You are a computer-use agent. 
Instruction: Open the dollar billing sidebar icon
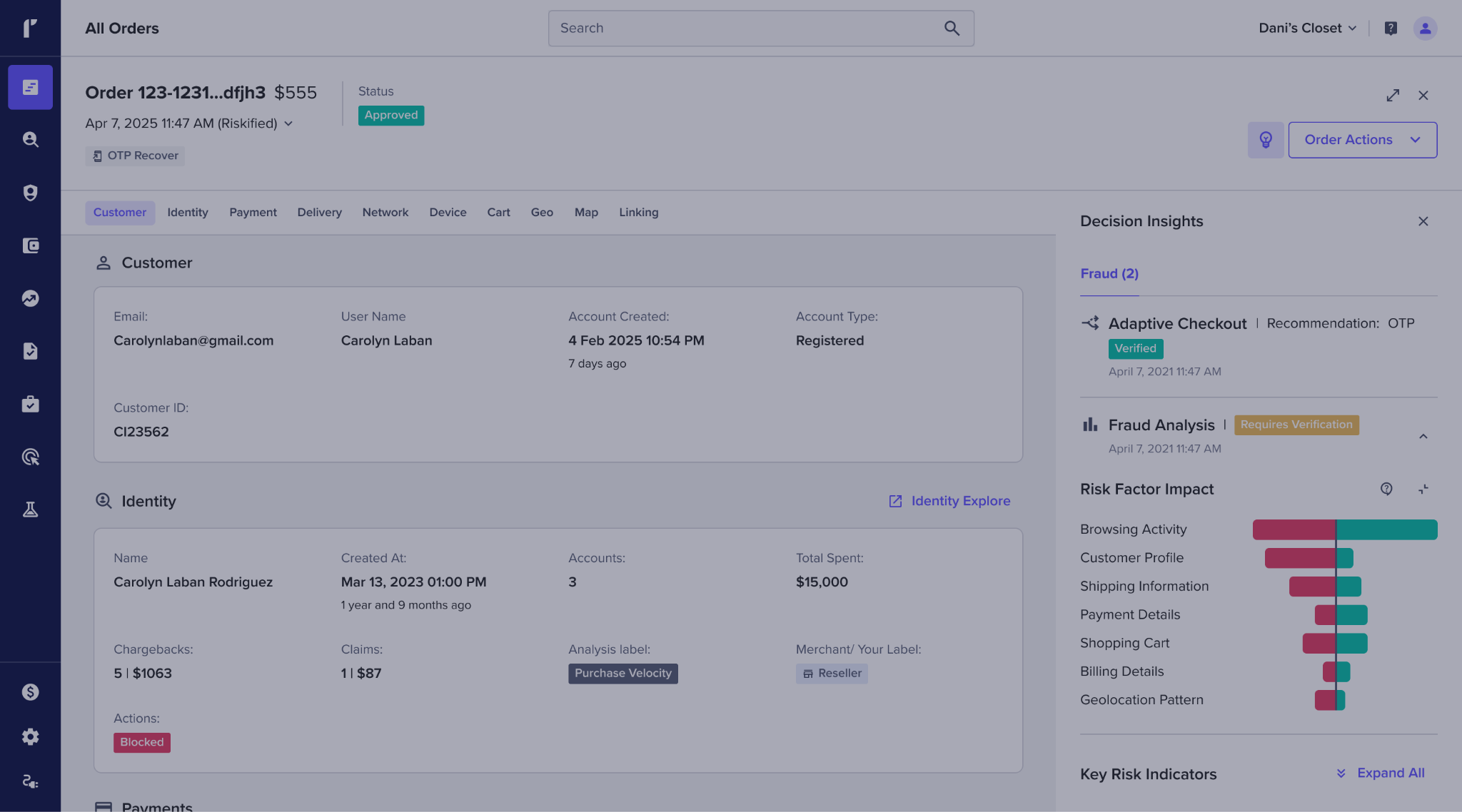click(x=30, y=691)
